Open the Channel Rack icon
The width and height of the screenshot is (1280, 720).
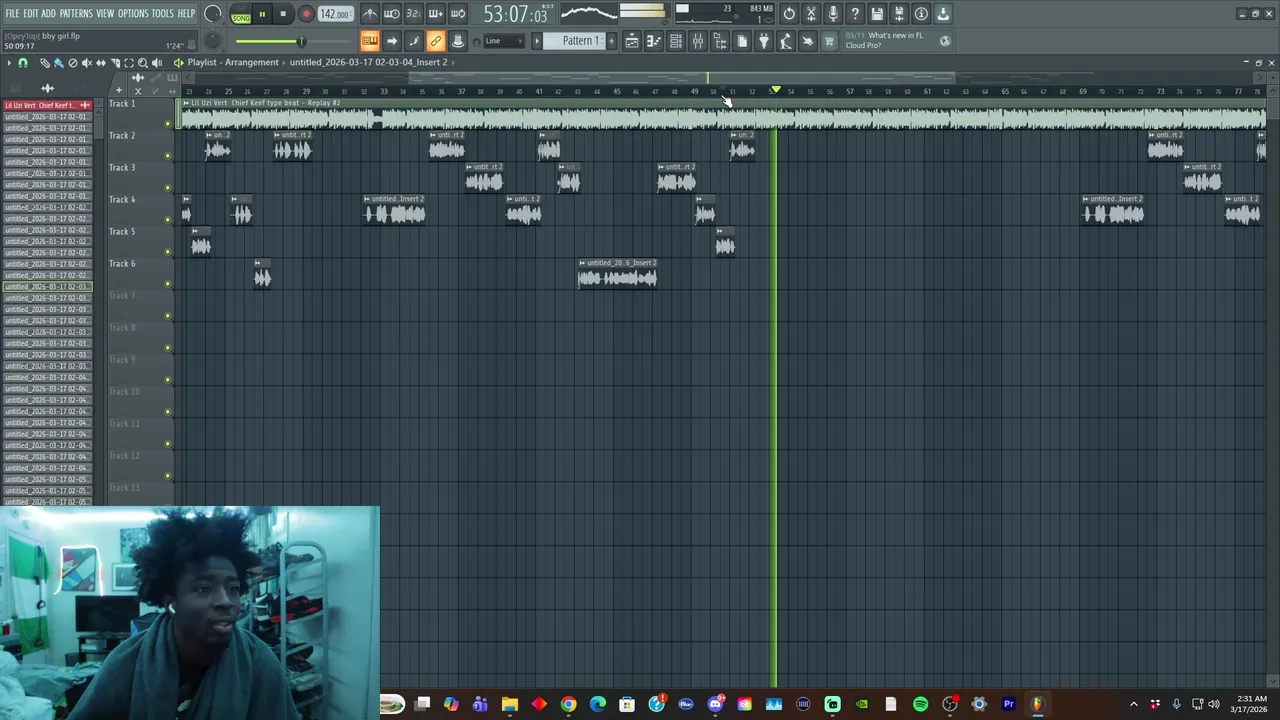[x=676, y=41]
